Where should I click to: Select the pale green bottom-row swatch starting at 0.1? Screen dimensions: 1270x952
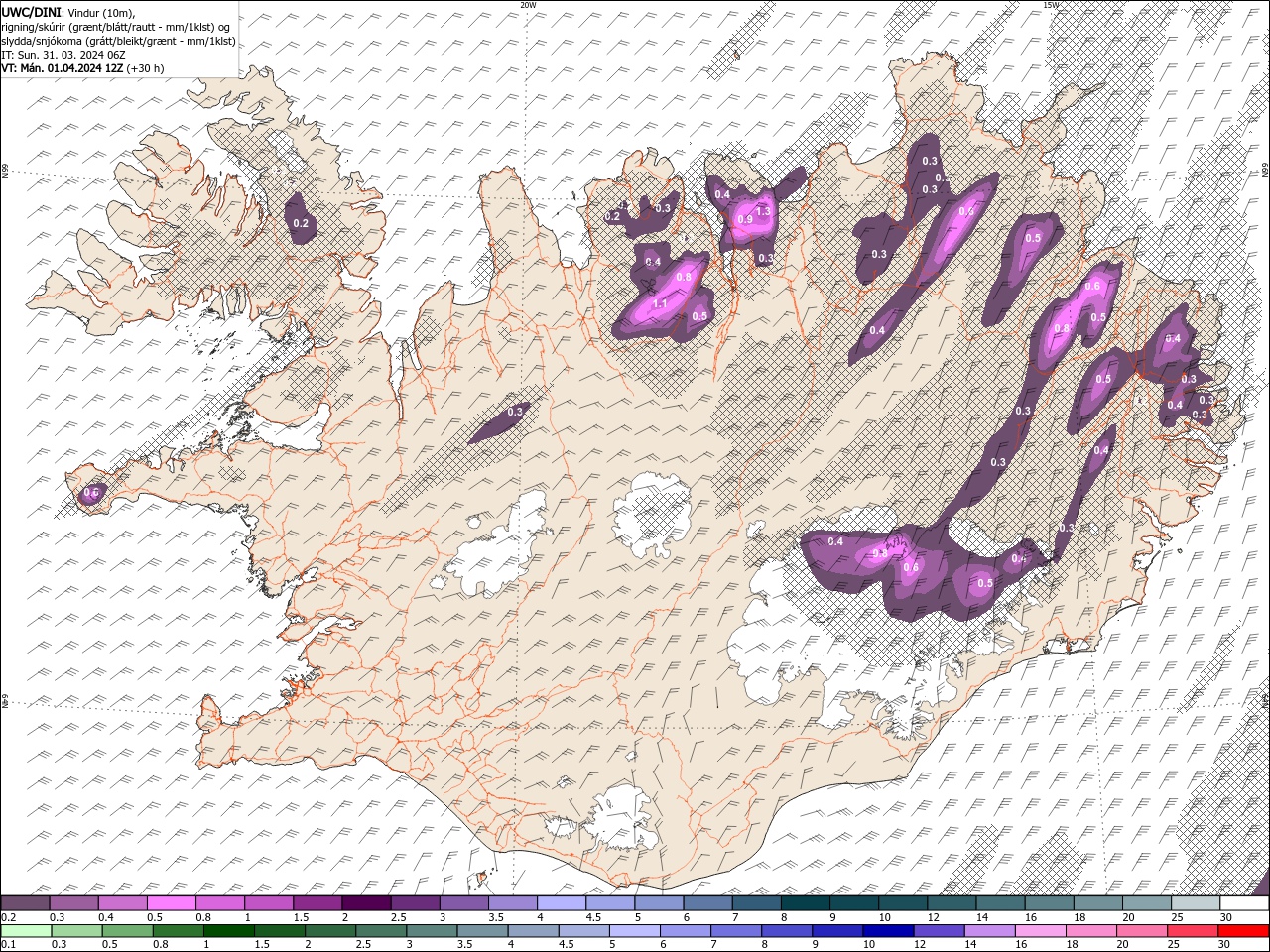(x=26, y=930)
